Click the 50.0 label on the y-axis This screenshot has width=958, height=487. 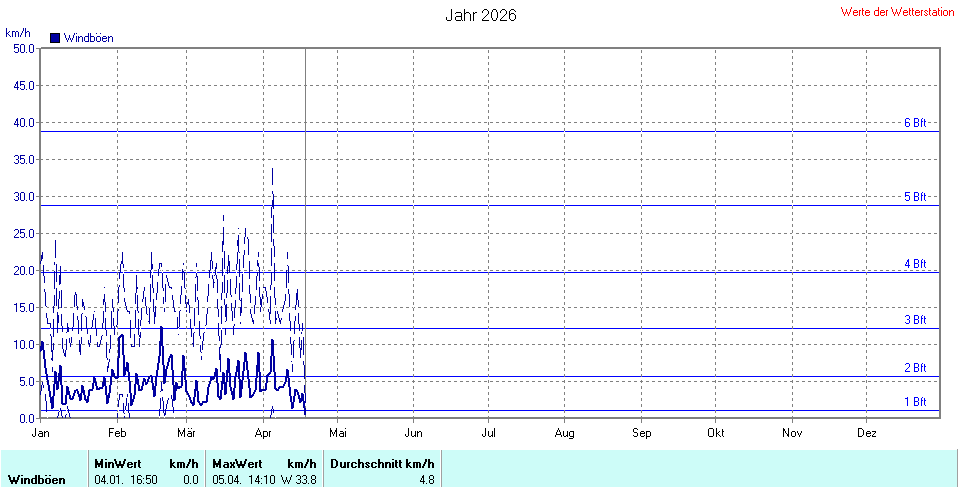click(x=22, y=48)
